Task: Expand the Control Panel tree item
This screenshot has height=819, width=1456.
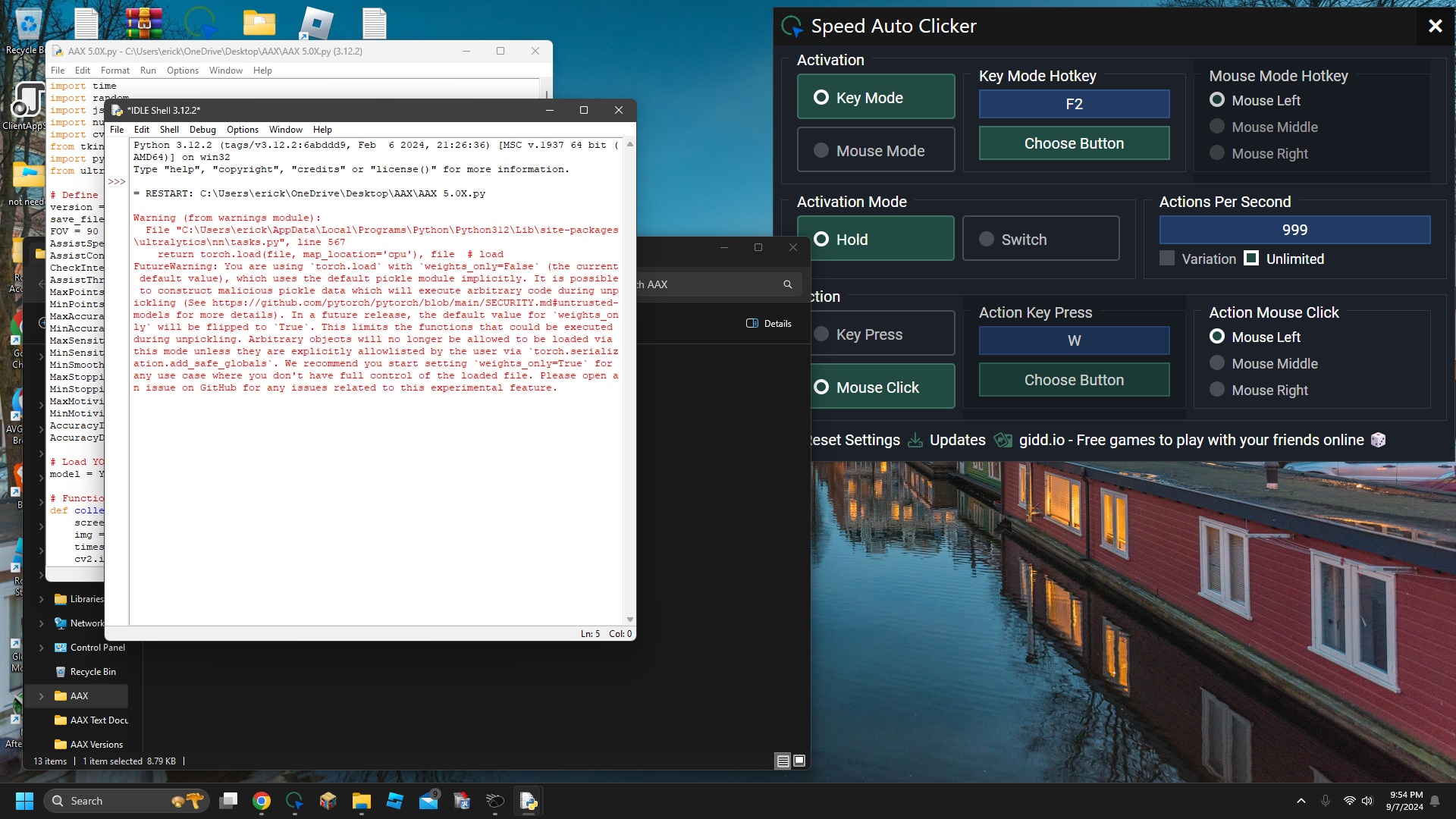Action: click(x=42, y=648)
